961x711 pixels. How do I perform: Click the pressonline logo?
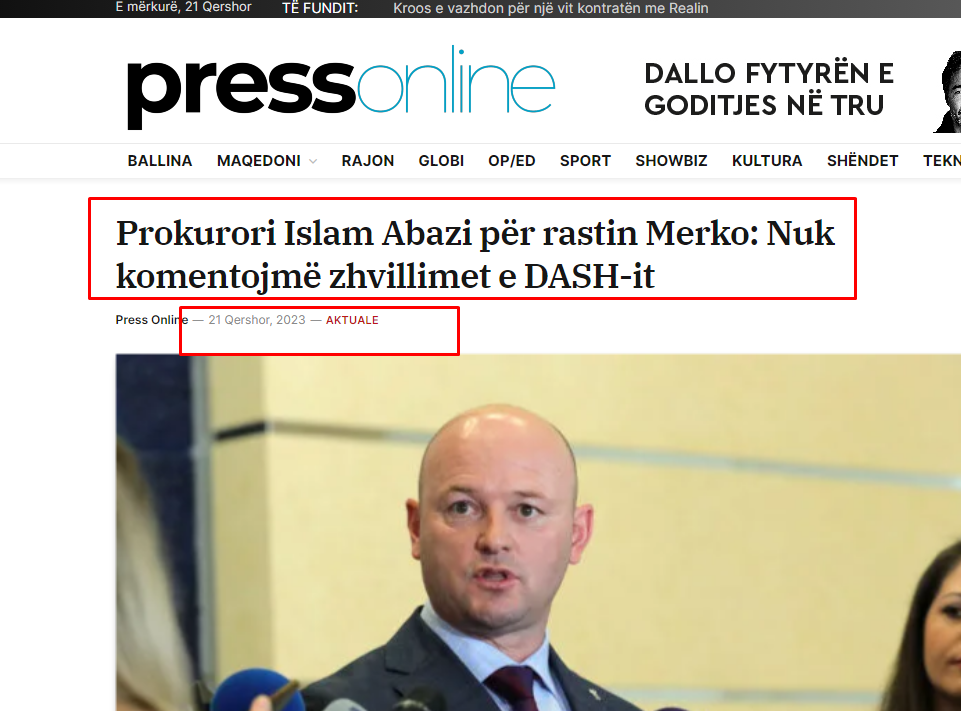(341, 86)
